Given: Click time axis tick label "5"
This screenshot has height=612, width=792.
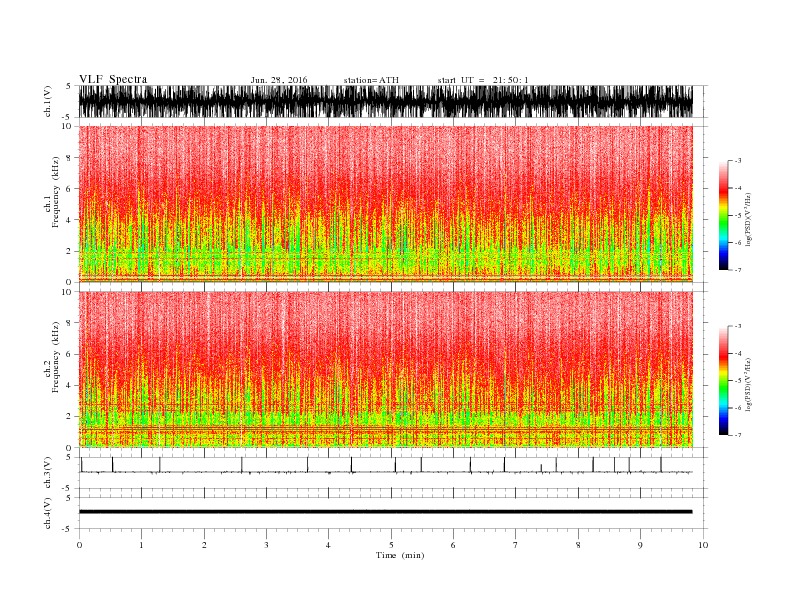Looking at the screenshot, I should [391, 545].
